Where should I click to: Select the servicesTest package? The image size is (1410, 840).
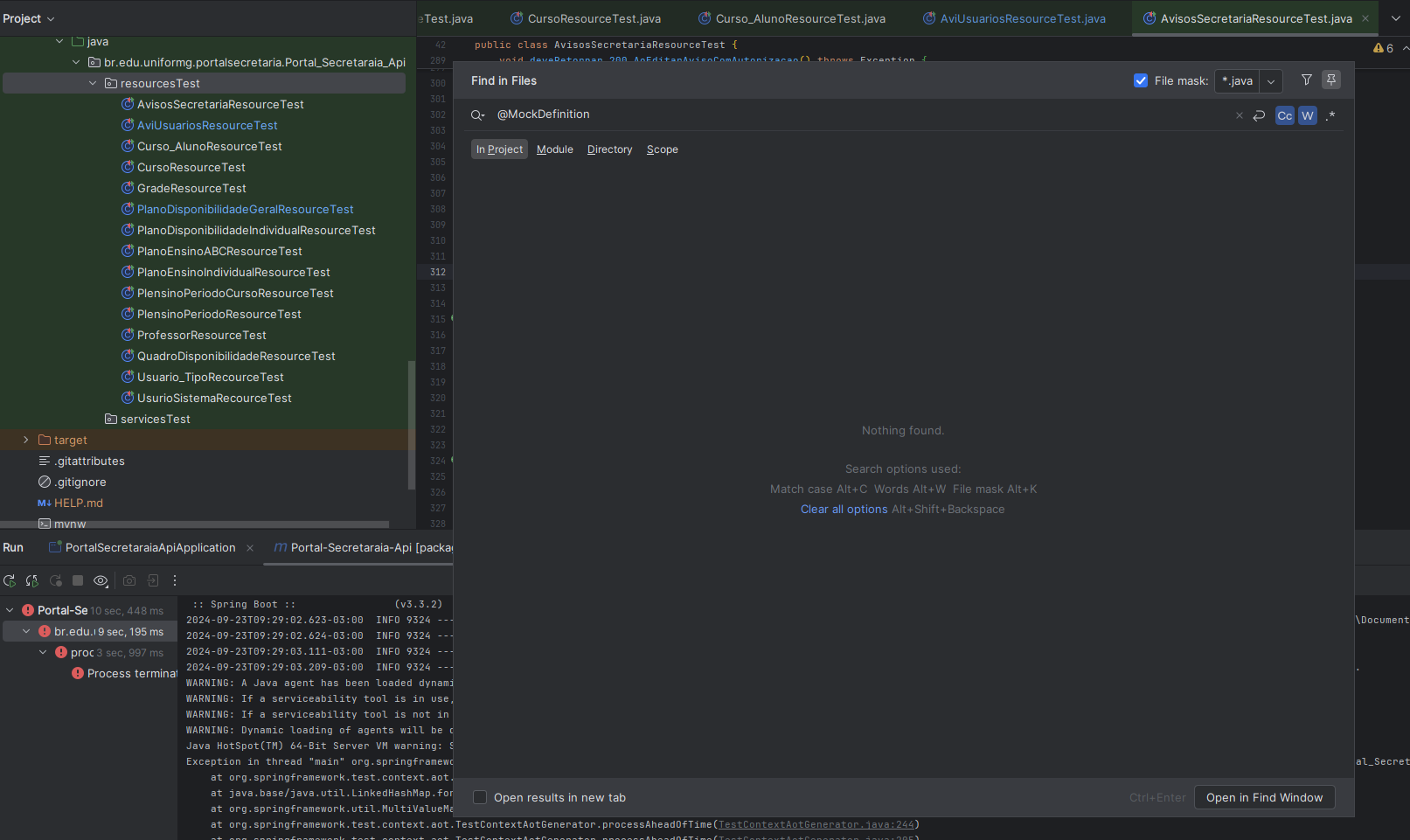[x=155, y=419]
